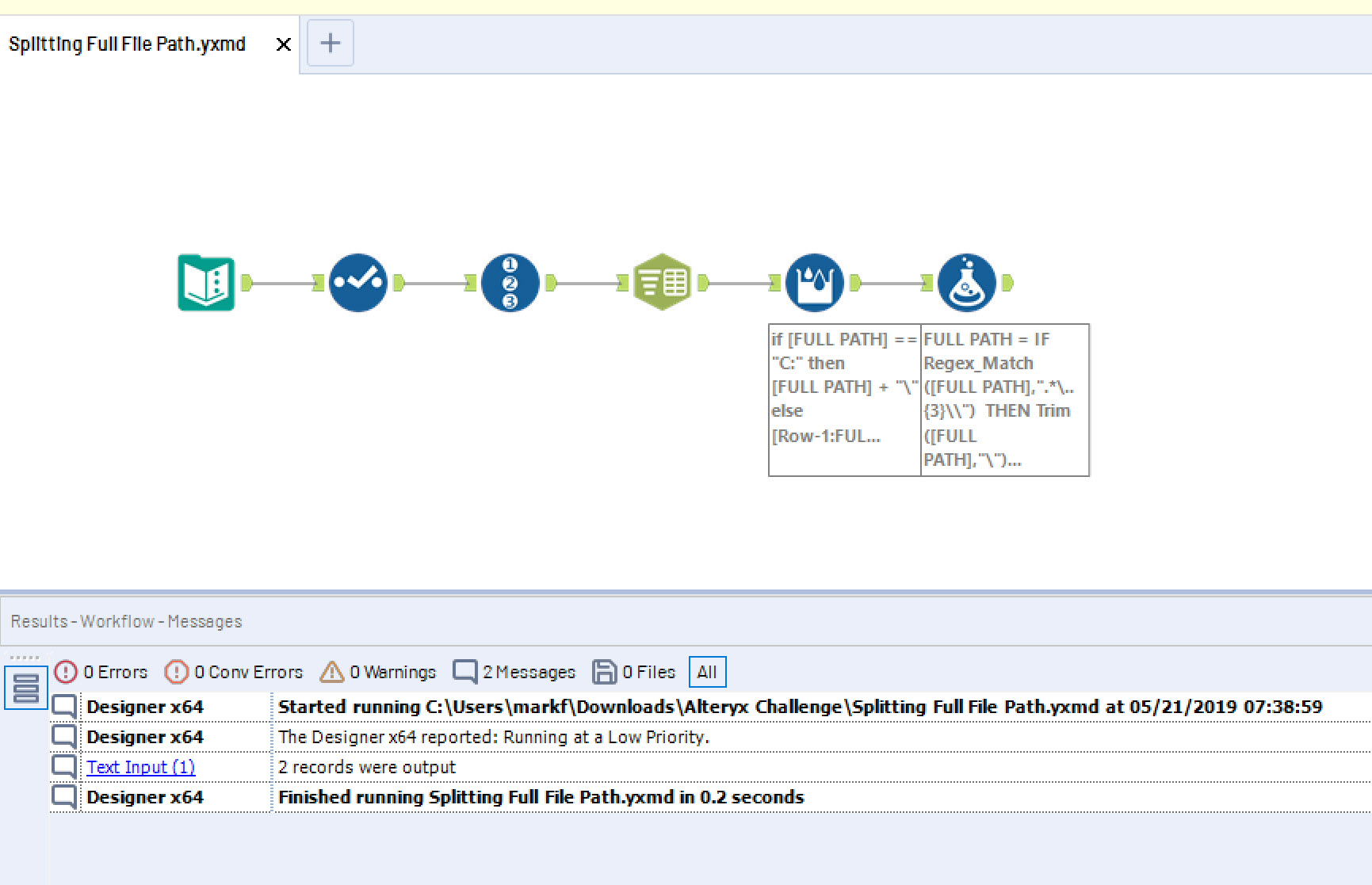Click the speech bubble beside Text Input message
This screenshot has width=1372, height=885.
click(63, 765)
